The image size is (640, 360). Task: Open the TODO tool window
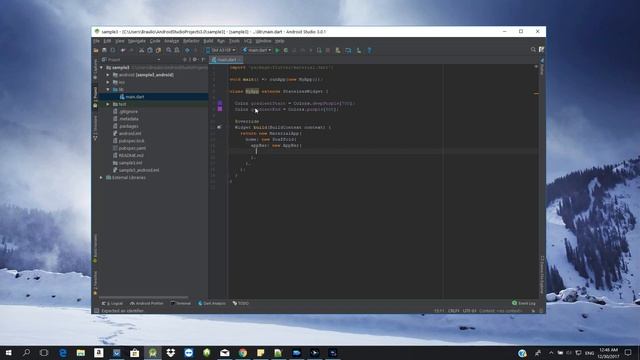click(240, 303)
